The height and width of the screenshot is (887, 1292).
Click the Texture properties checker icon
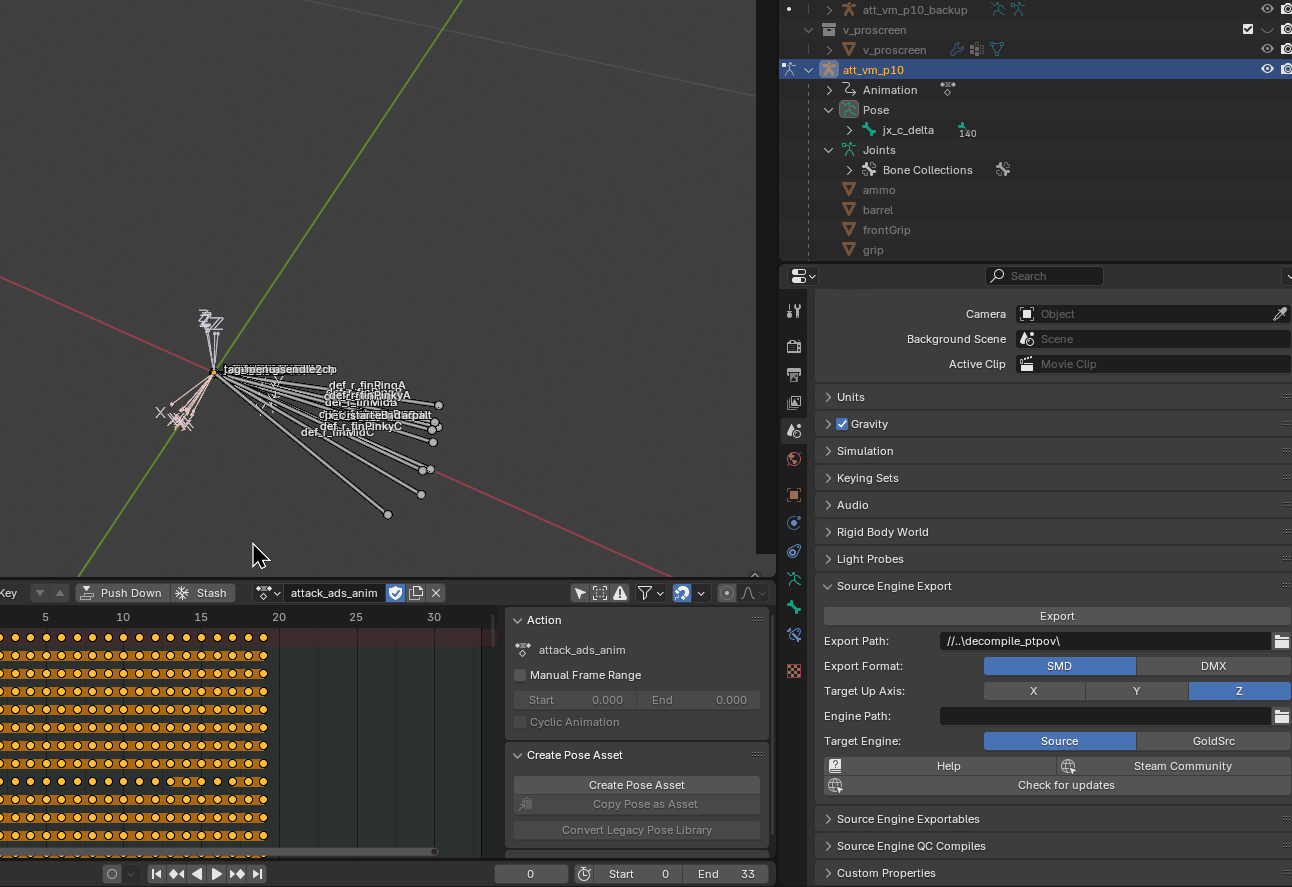[x=794, y=671]
